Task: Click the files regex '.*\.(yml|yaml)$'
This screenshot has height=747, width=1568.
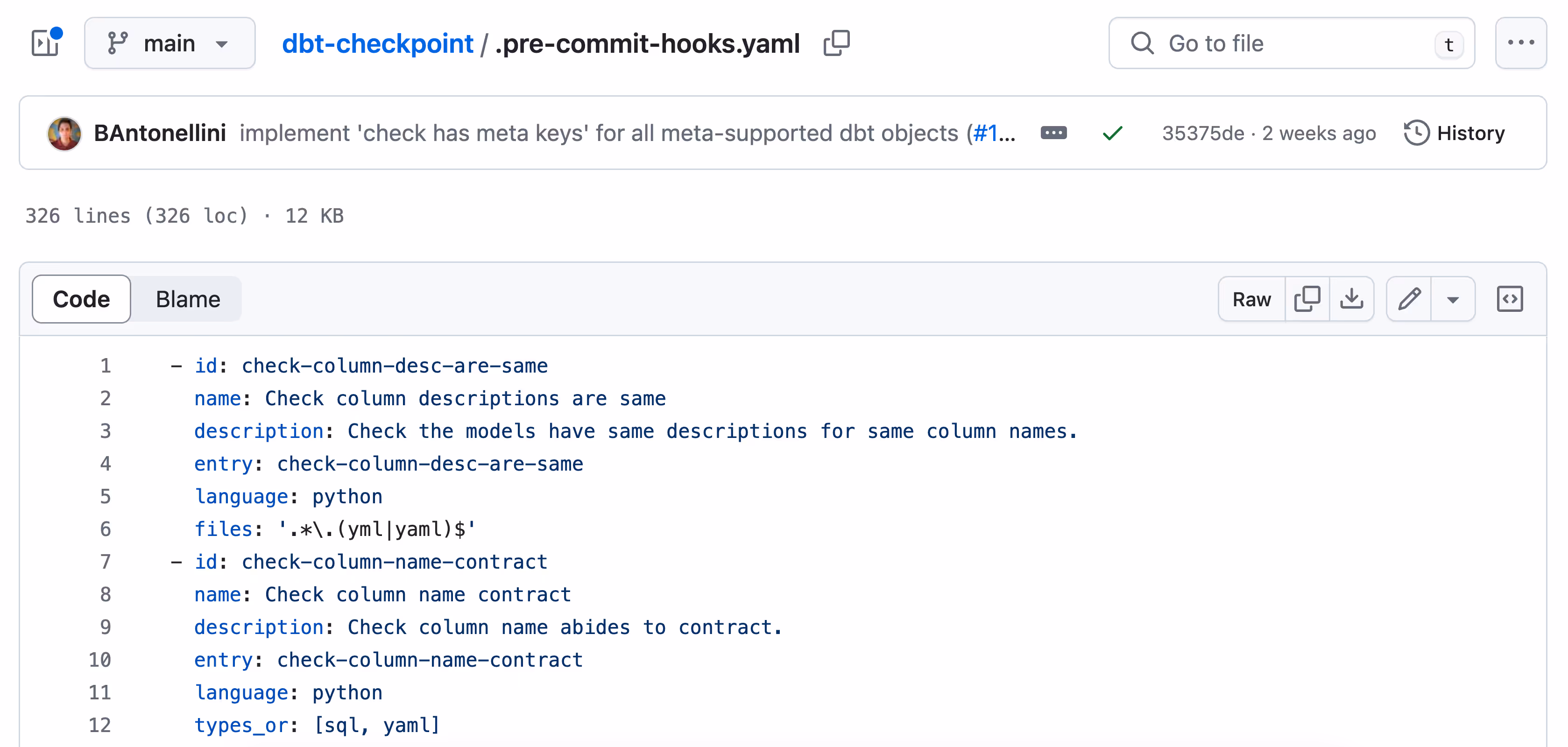Action: [x=376, y=529]
